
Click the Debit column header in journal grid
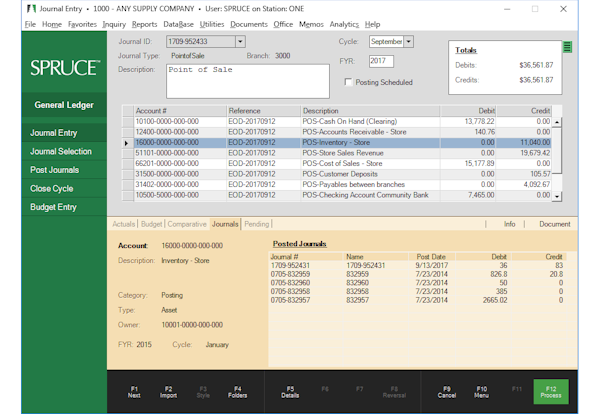468,111
